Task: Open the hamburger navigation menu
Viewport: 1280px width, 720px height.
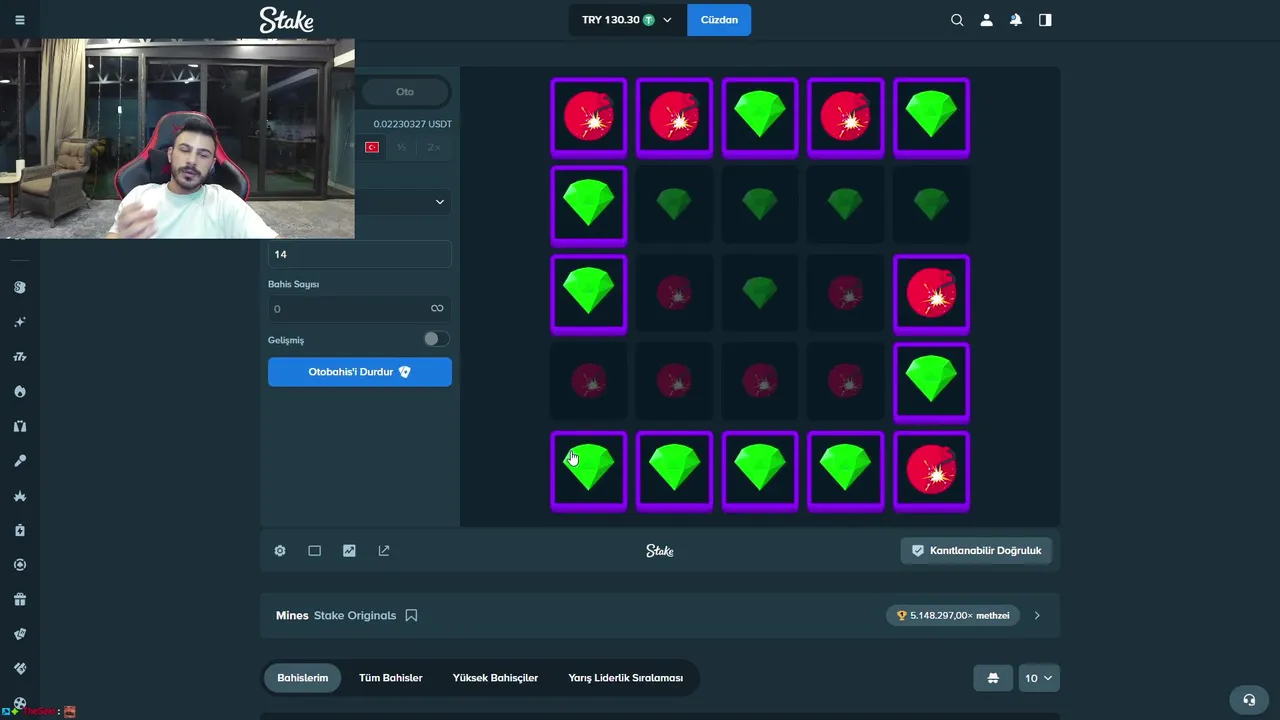Action: 20,20
